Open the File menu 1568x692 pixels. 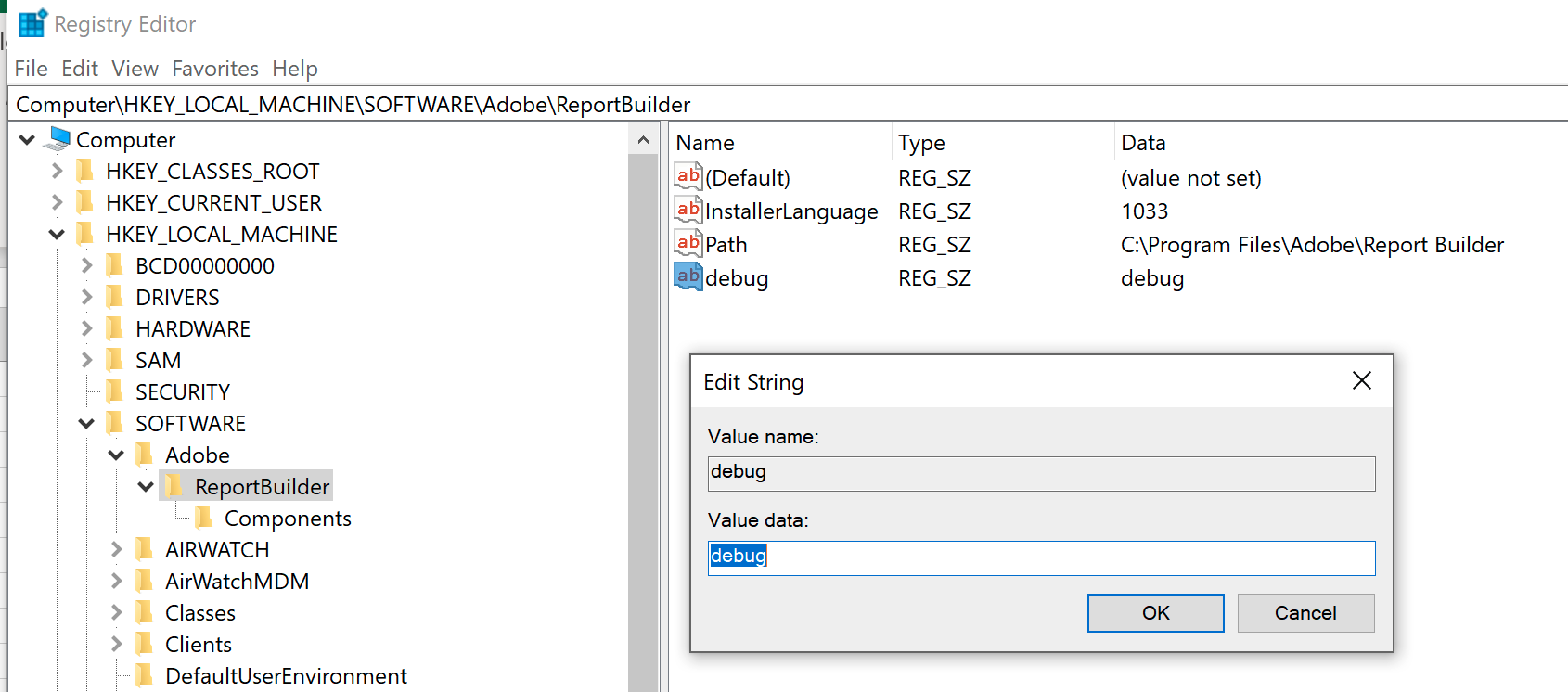31,69
